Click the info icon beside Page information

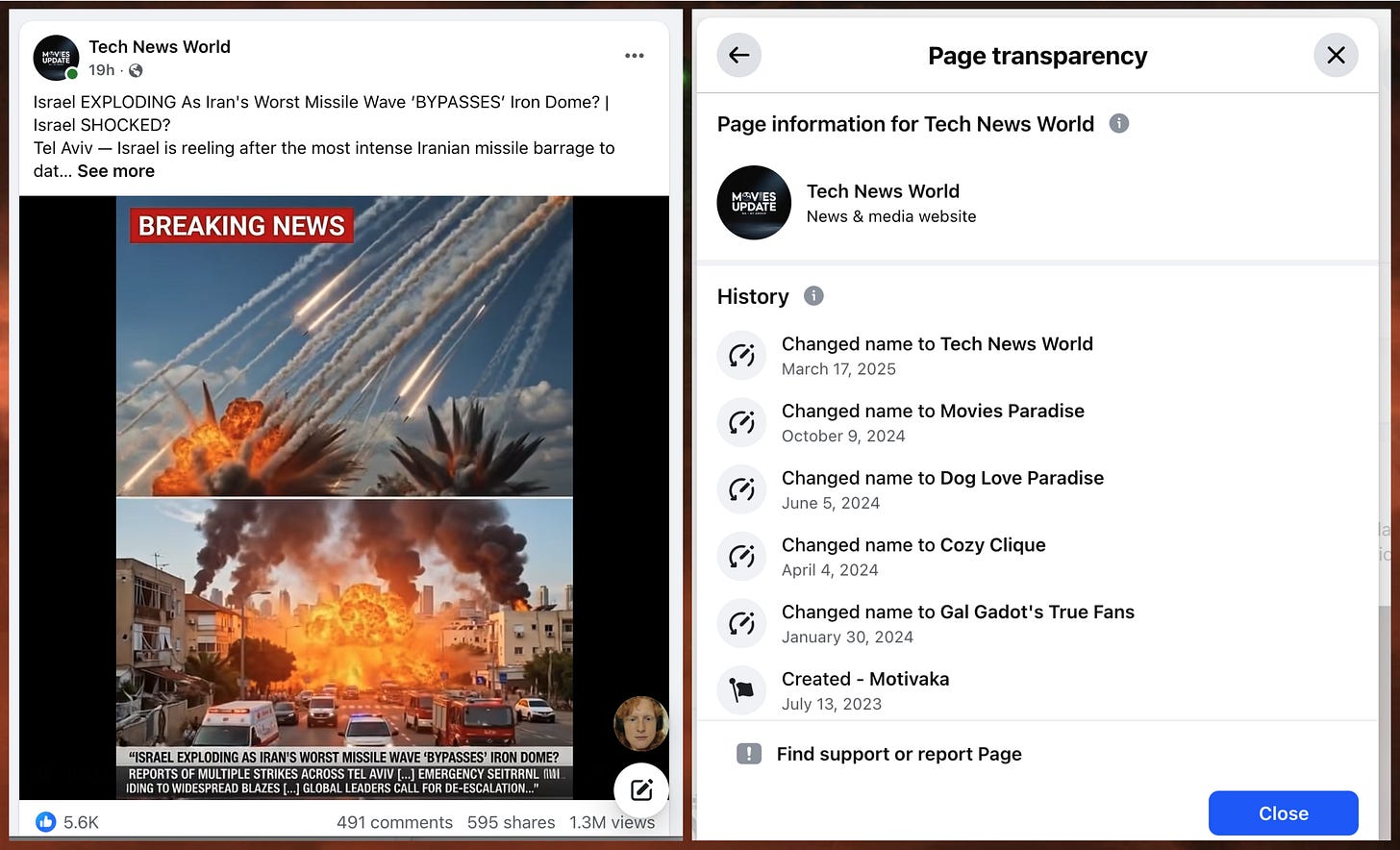point(1119,123)
